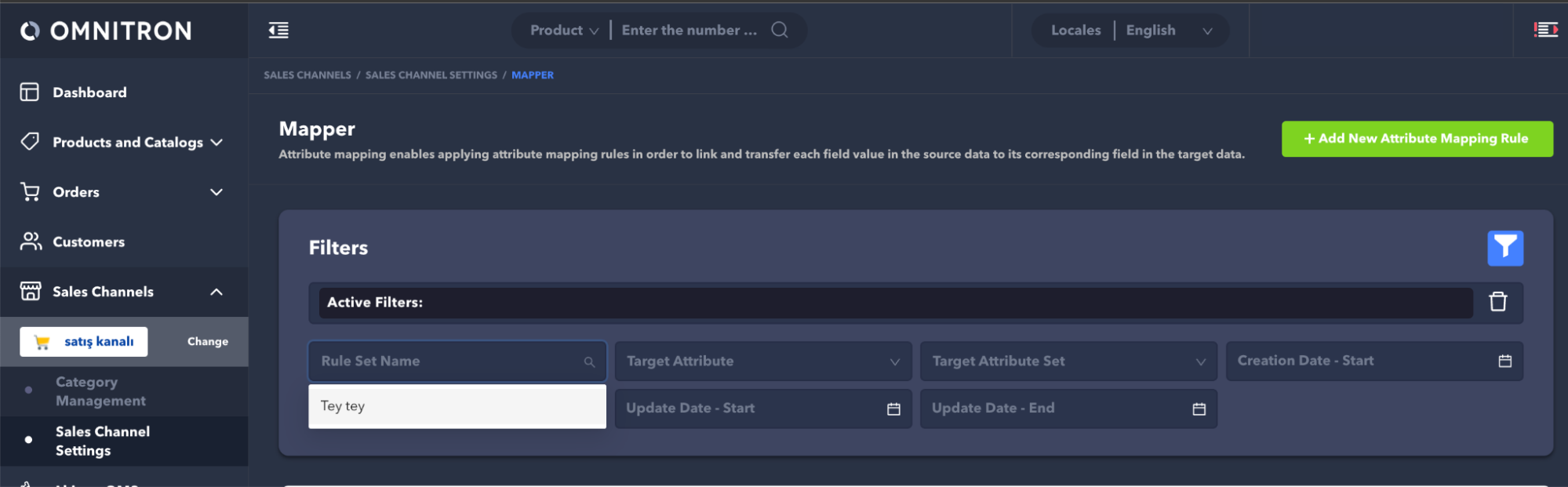The width and height of the screenshot is (1568, 487).
Task: Click Add New Attribute Mapping Rule button
Action: pos(1417,139)
